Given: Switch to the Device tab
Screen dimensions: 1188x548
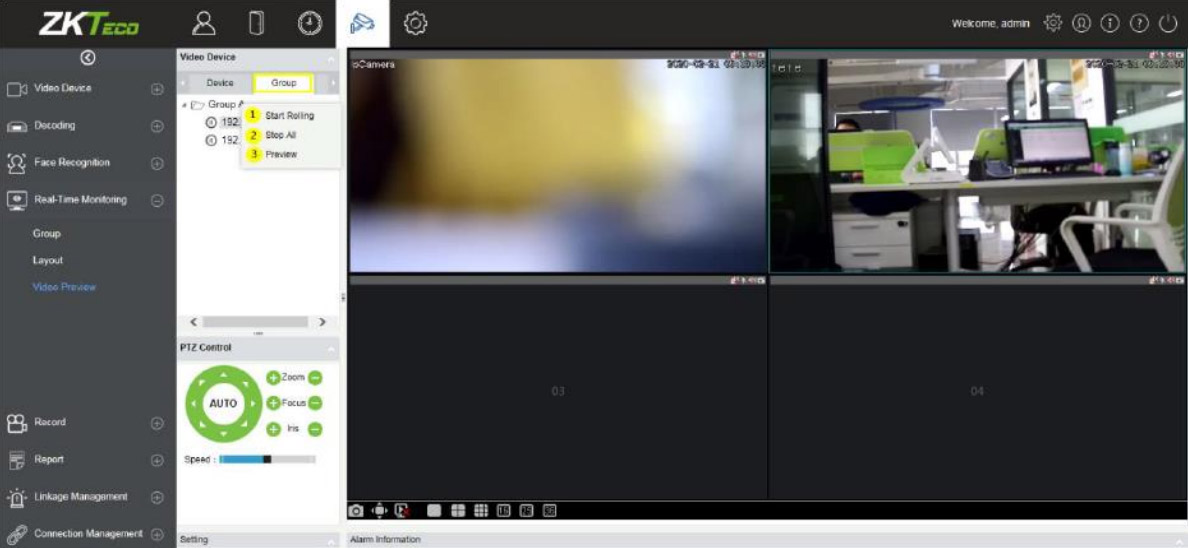Looking at the screenshot, I should tap(220, 83).
